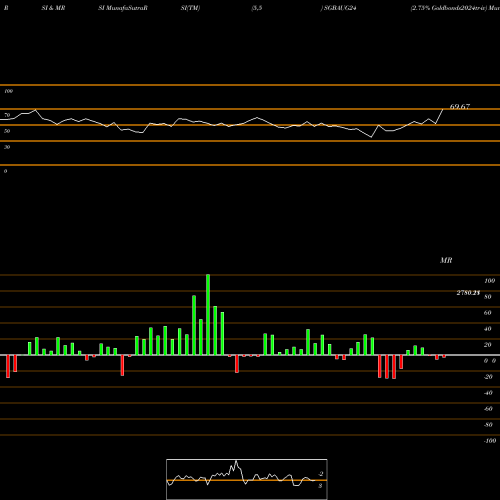Click the RSI axis label 100 on left
500x500 pixels.
[8, 91]
